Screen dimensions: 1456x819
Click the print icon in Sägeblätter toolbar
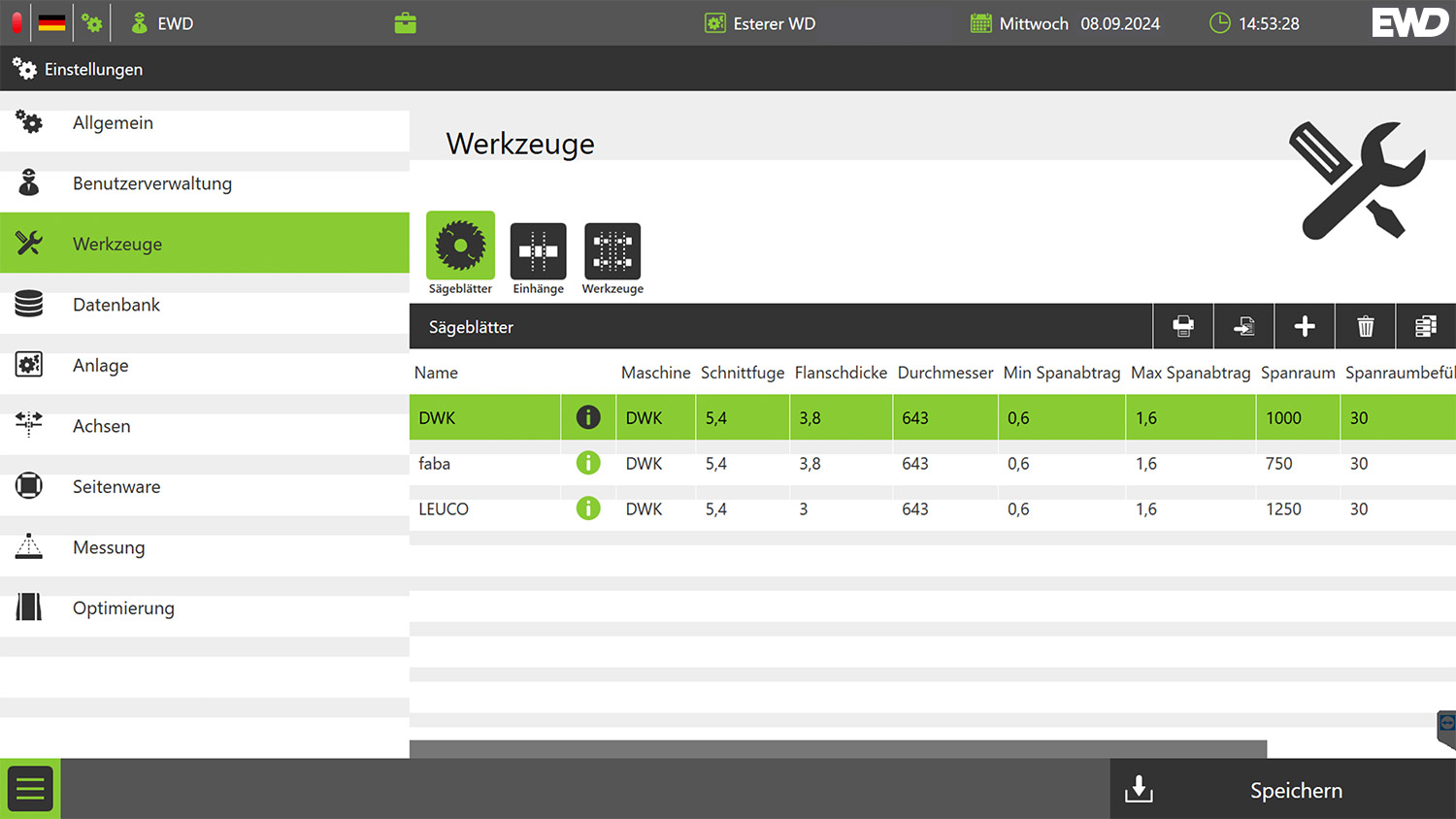click(1183, 327)
